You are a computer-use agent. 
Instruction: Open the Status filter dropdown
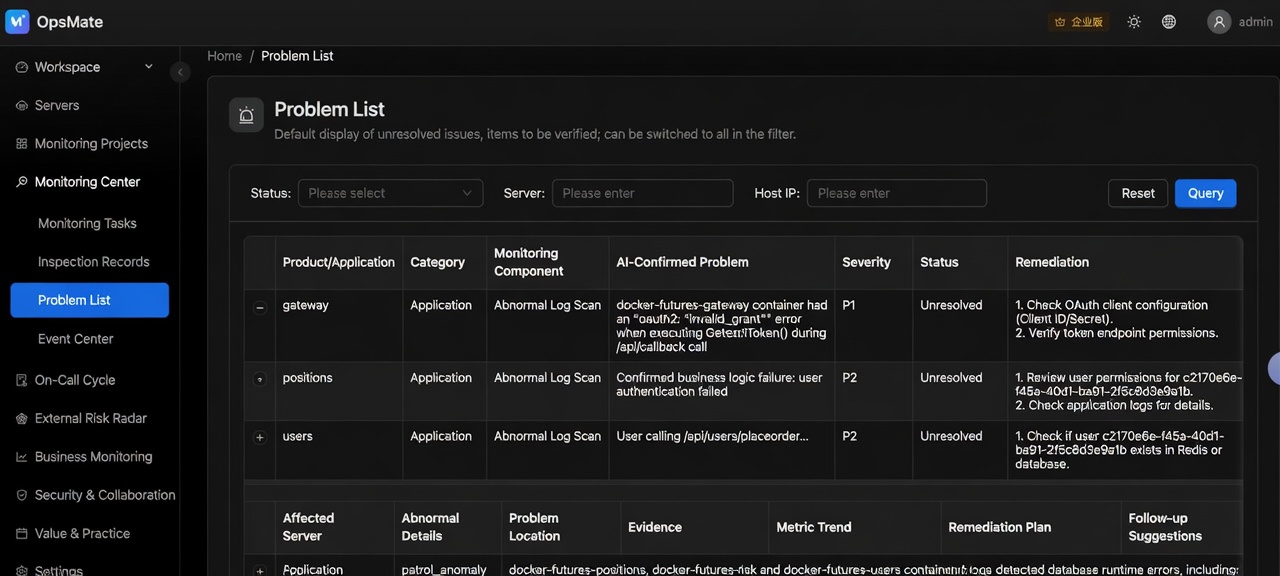click(x=390, y=193)
